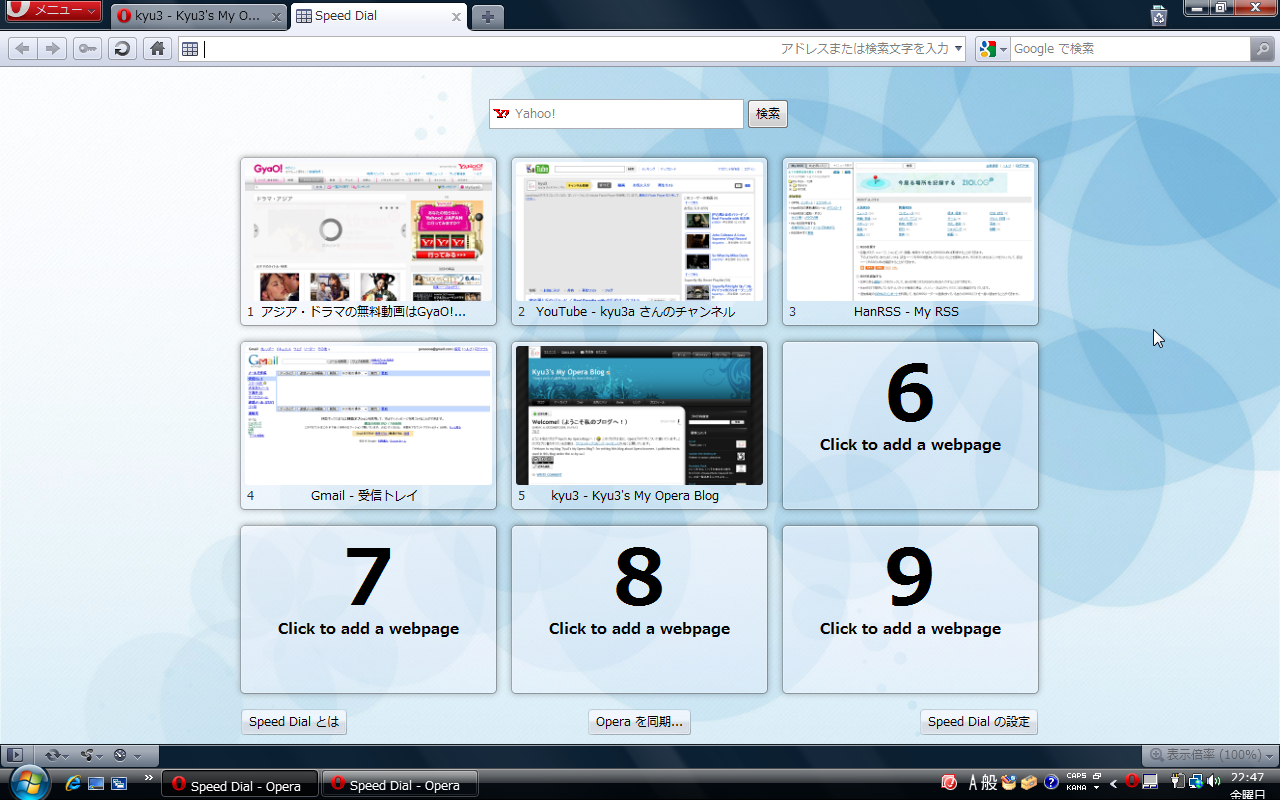Open the network tray icon
This screenshot has width=1280, height=800.
click(x=1196, y=781)
